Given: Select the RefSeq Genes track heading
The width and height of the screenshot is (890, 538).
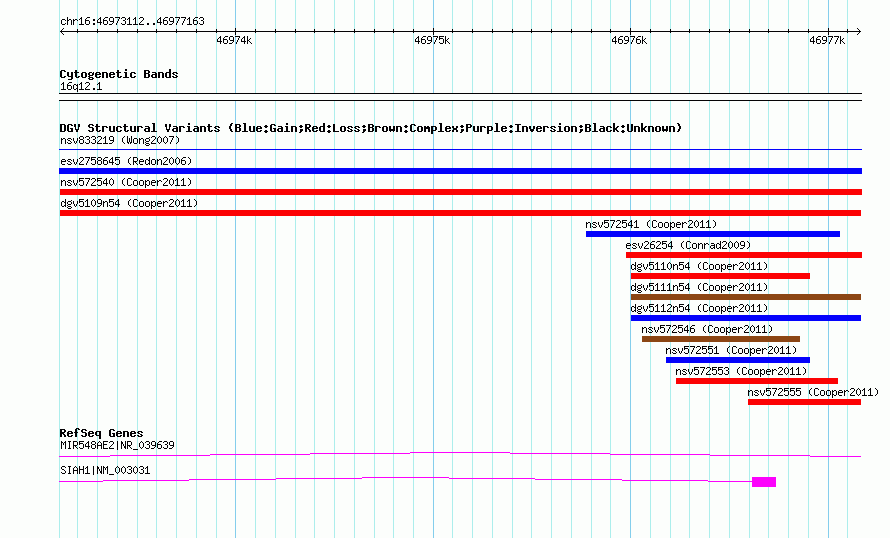Looking at the screenshot, I should (x=102, y=433).
